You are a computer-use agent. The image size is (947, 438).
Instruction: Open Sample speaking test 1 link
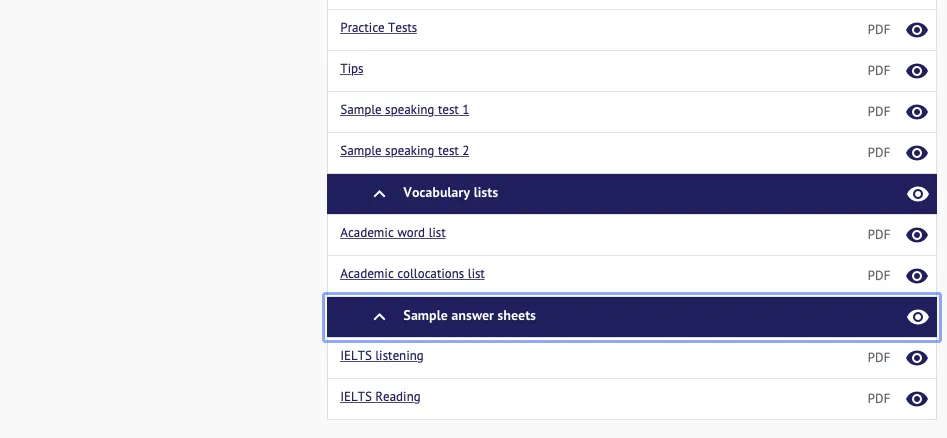point(404,110)
